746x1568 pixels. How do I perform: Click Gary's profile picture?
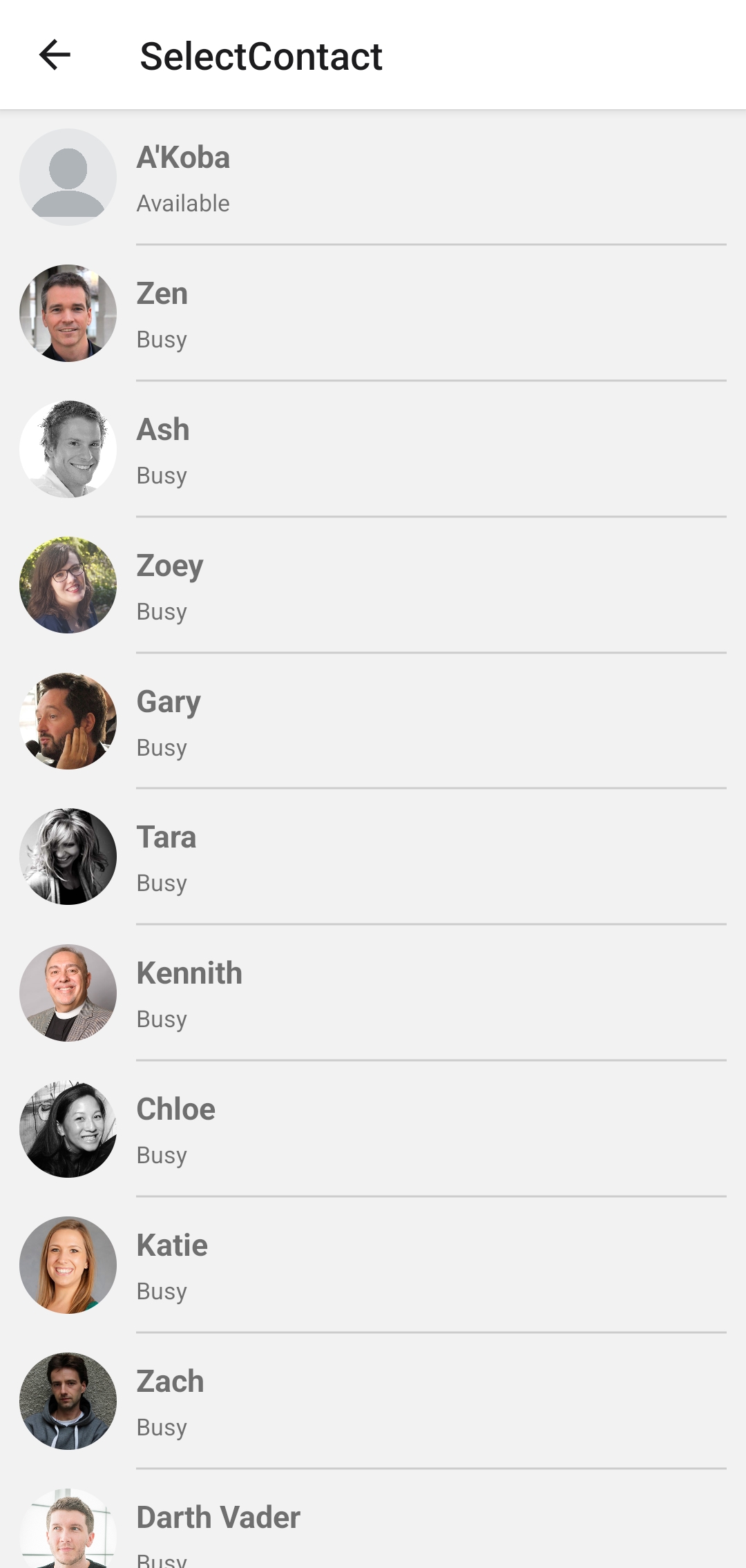coord(68,720)
